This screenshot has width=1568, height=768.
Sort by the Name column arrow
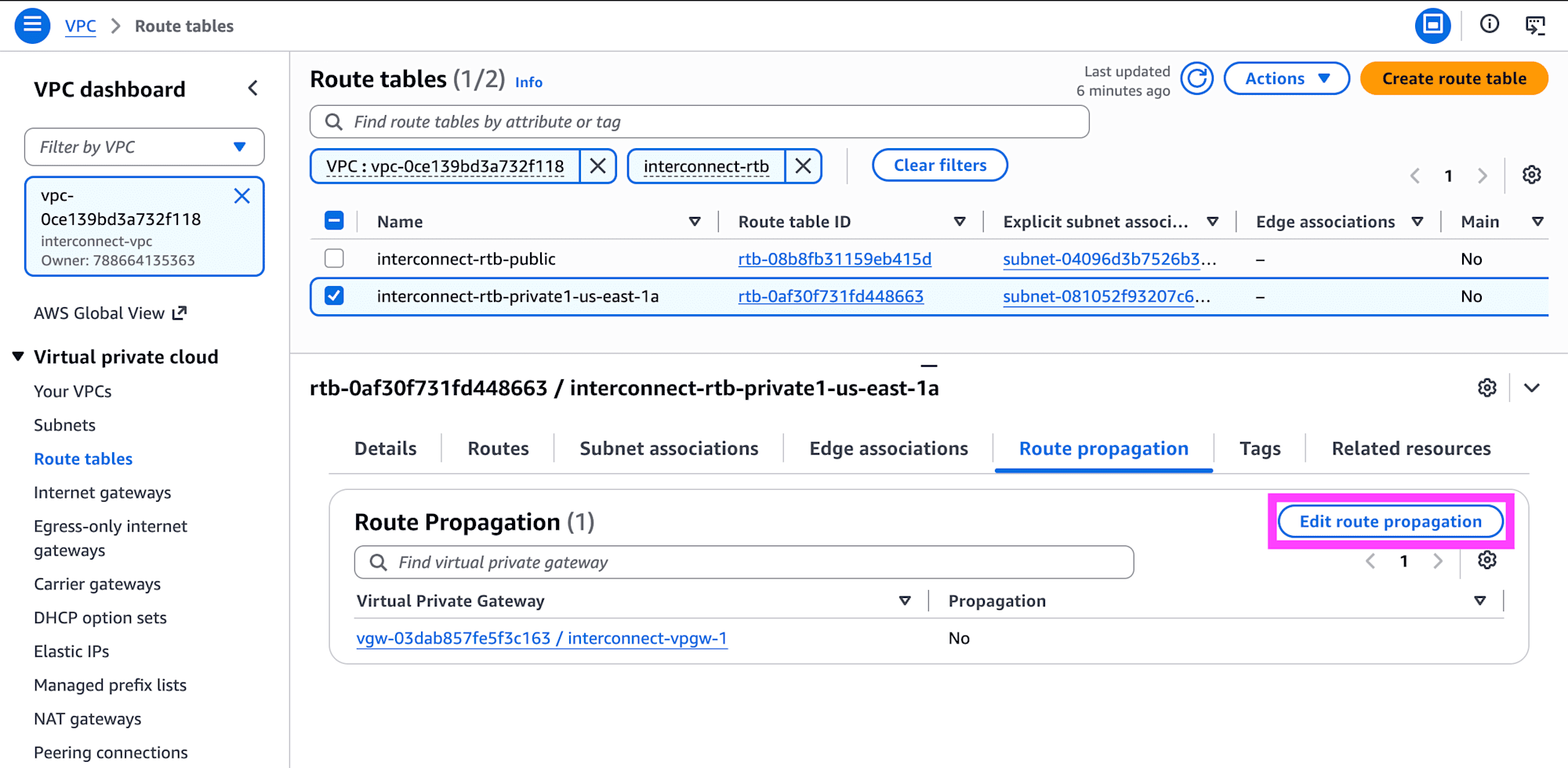695,222
